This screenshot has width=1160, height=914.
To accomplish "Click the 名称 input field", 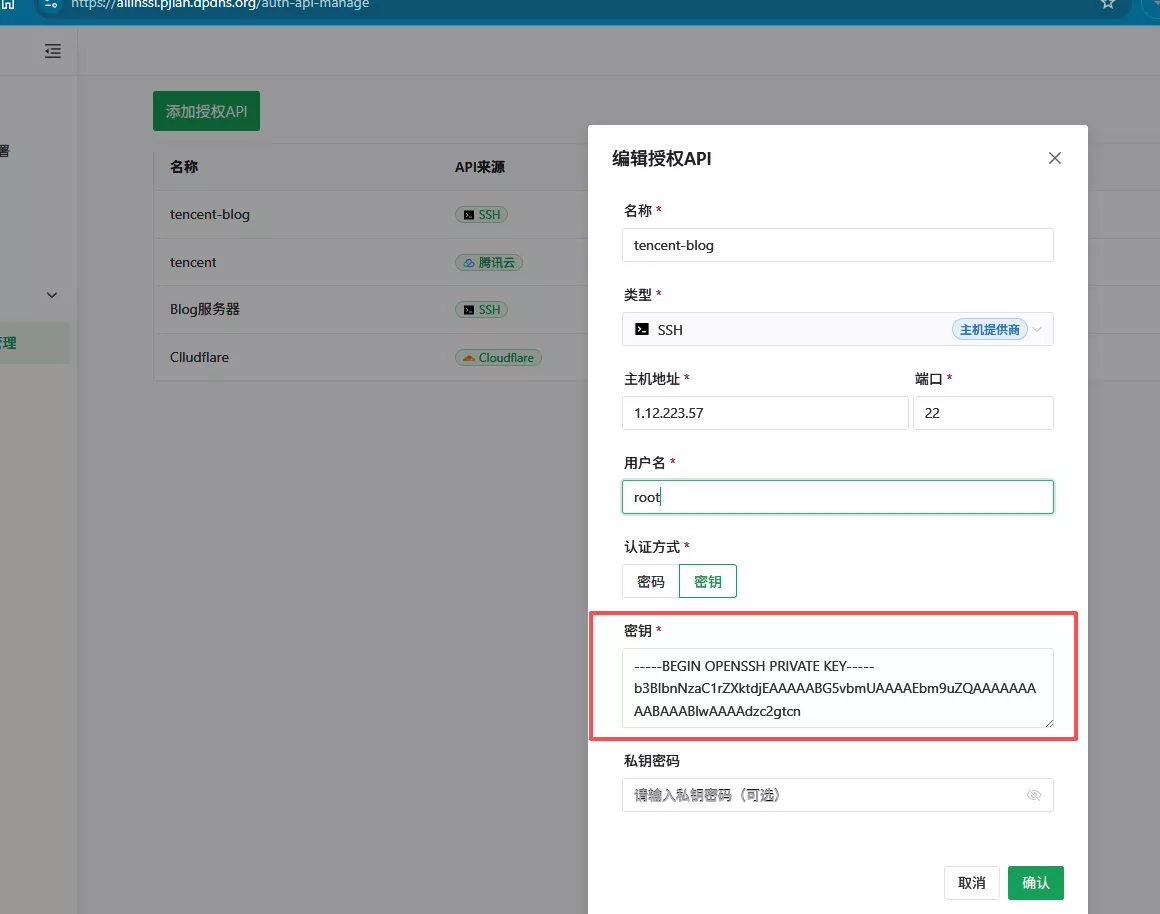I will pyautogui.click(x=837, y=245).
